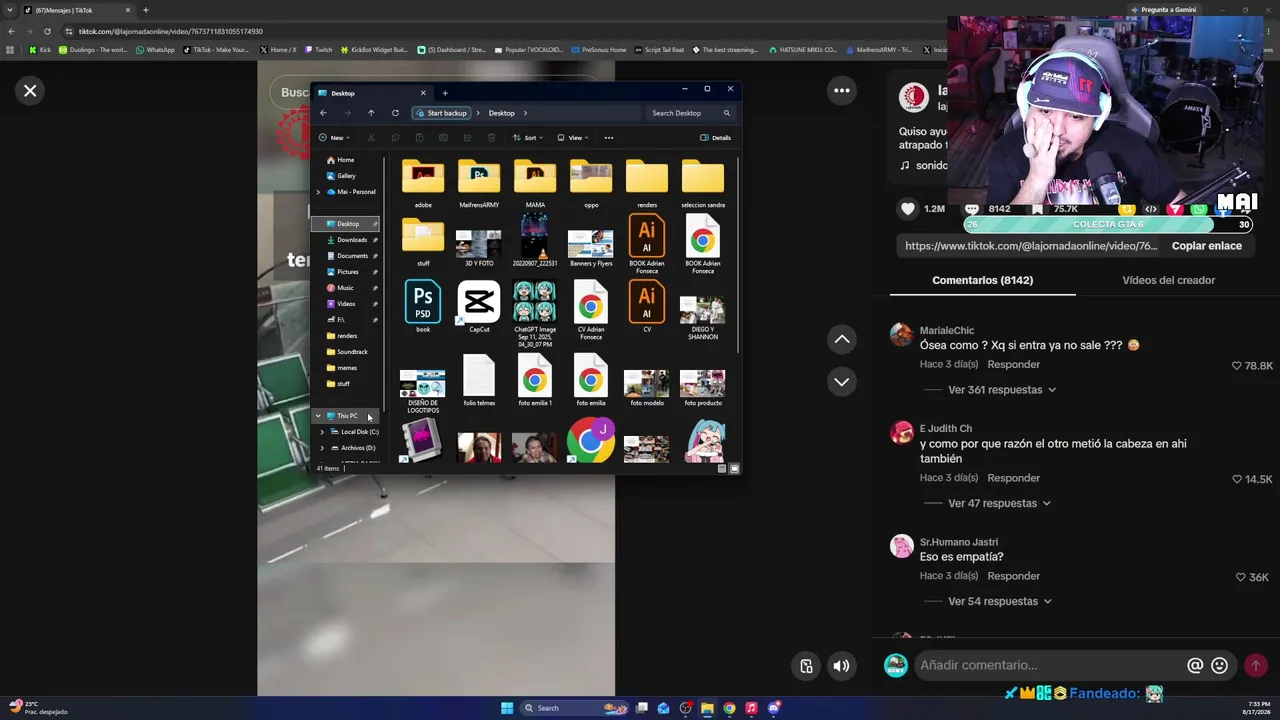The image size is (1280, 720).
Task: Go to next TikTok video
Action: 842,381
